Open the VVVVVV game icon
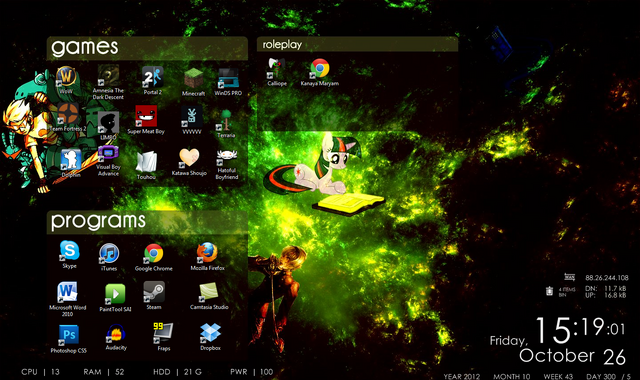Viewport: 640px width, 380px height. point(192,120)
